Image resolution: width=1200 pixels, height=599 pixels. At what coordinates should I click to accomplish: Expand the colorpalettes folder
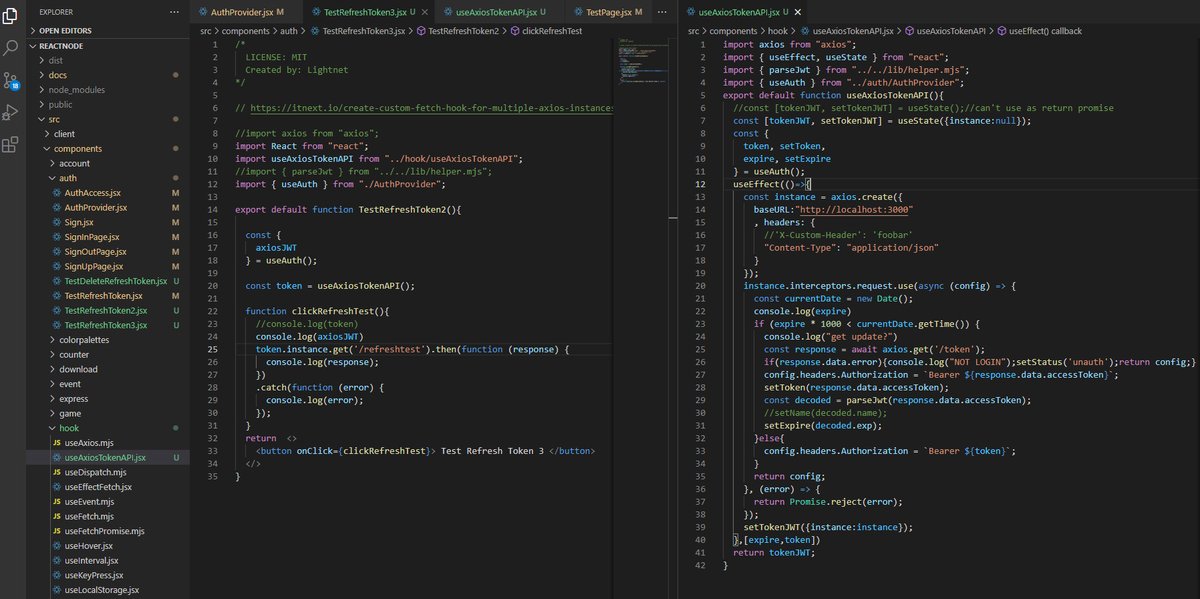[x=108, y=340]
